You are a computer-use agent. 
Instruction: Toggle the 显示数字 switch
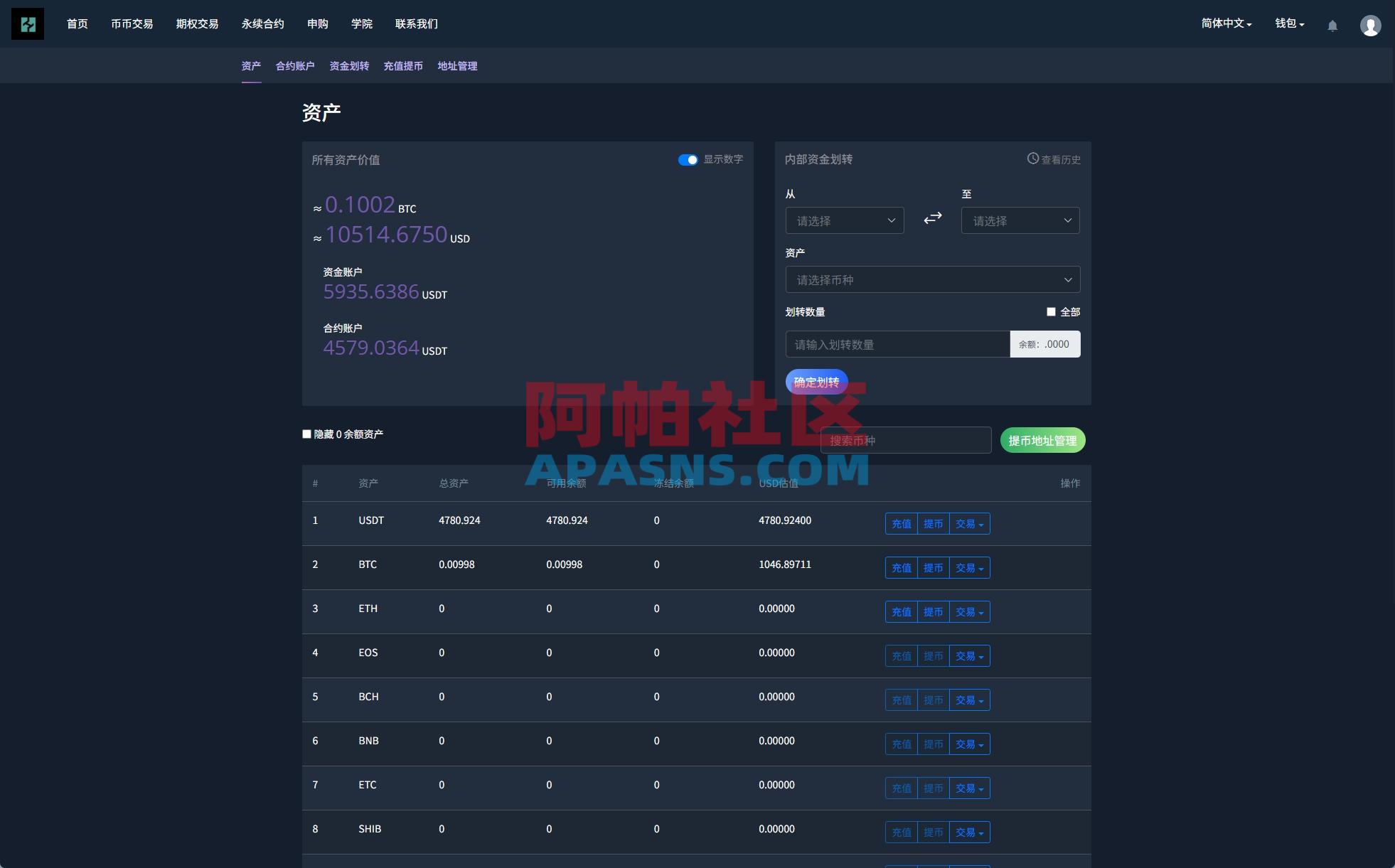pos(688,160)
